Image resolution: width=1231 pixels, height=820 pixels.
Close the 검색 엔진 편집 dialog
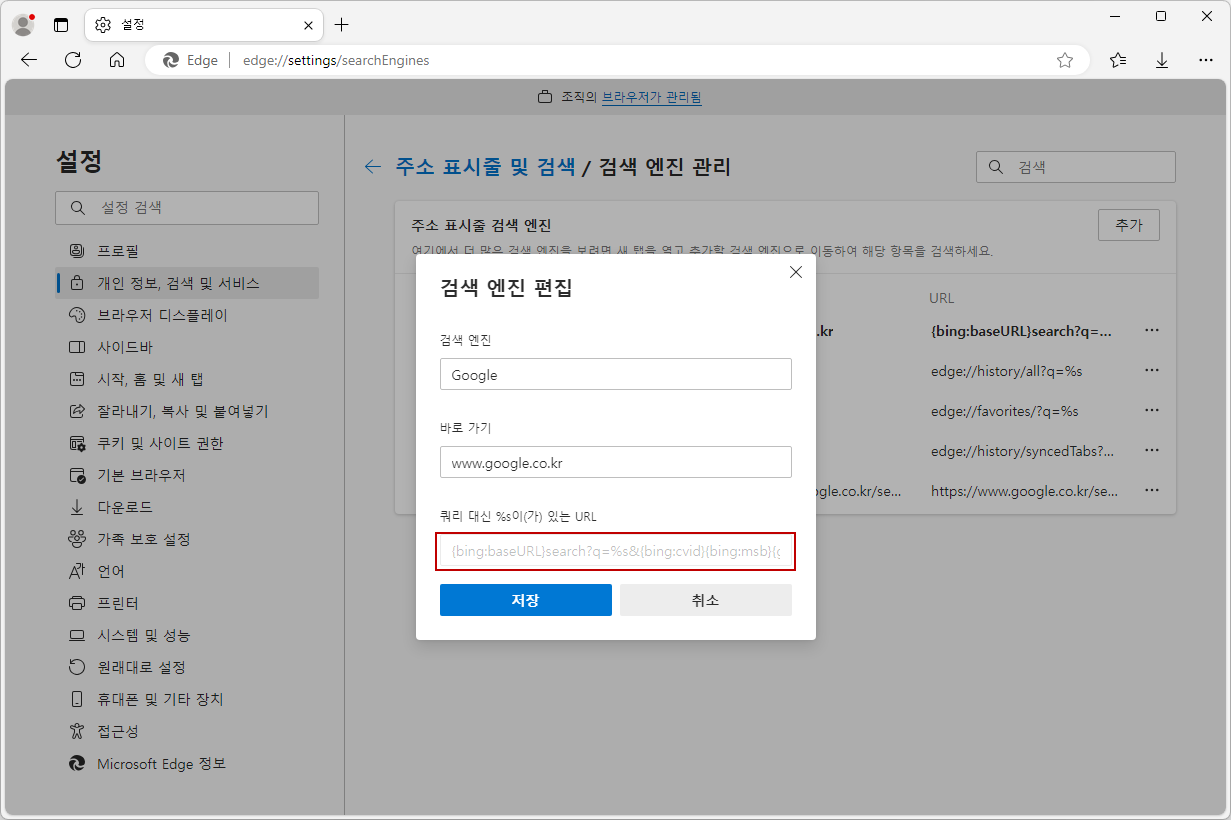pyautogui.click(x=796, y=272)
